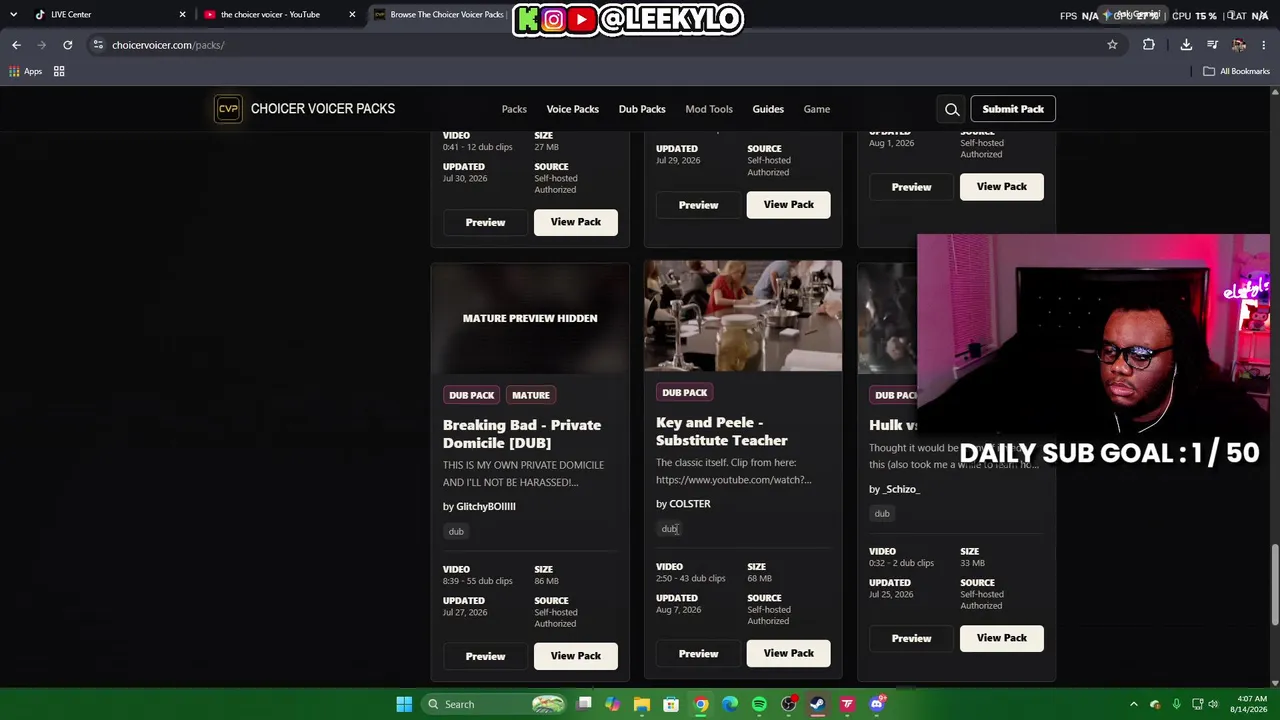Viewport: 1280px width, 720px height.
Task: Open Microsoft Edge from the taskbar
Action: [x=730, y=704]
